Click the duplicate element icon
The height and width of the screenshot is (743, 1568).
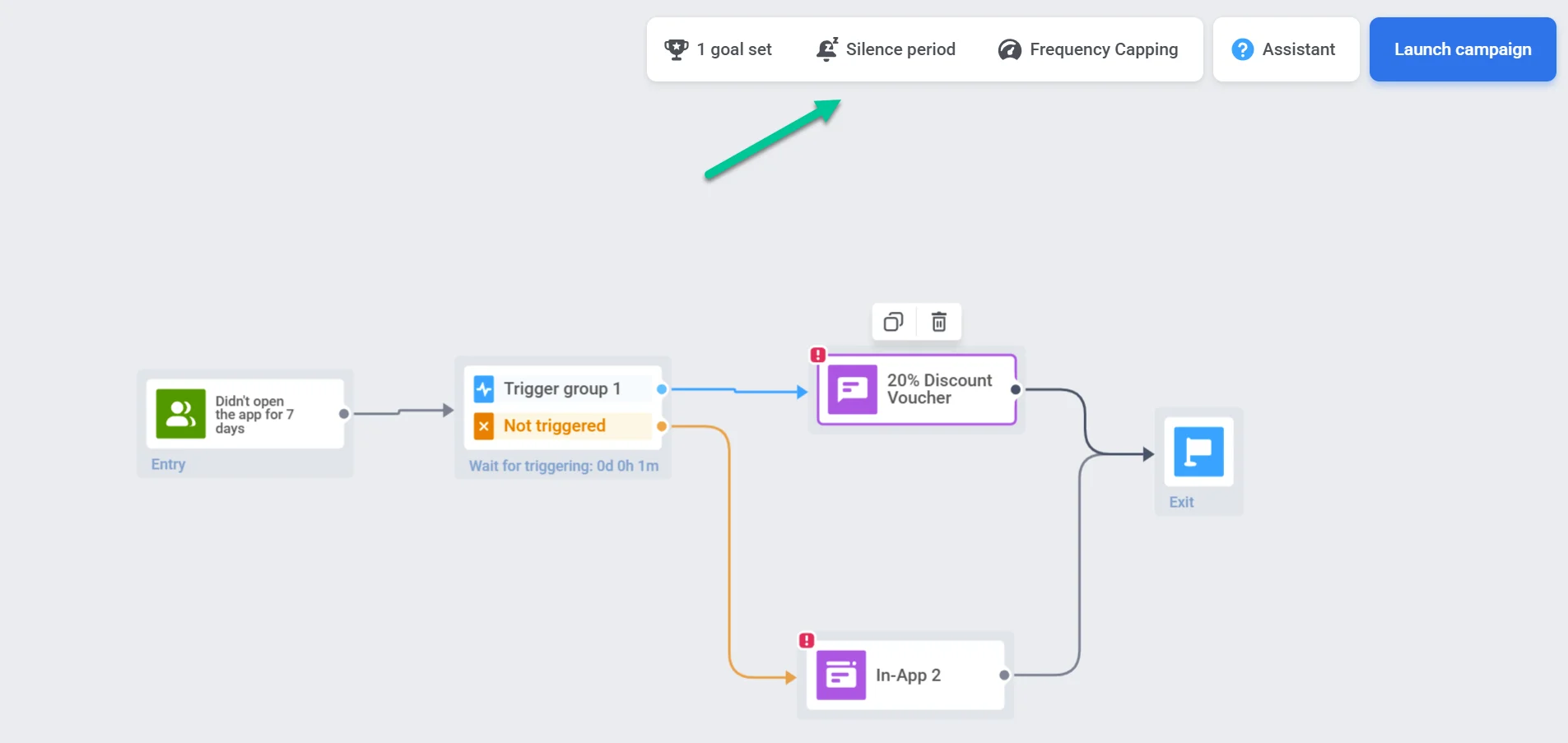point(893,322)
